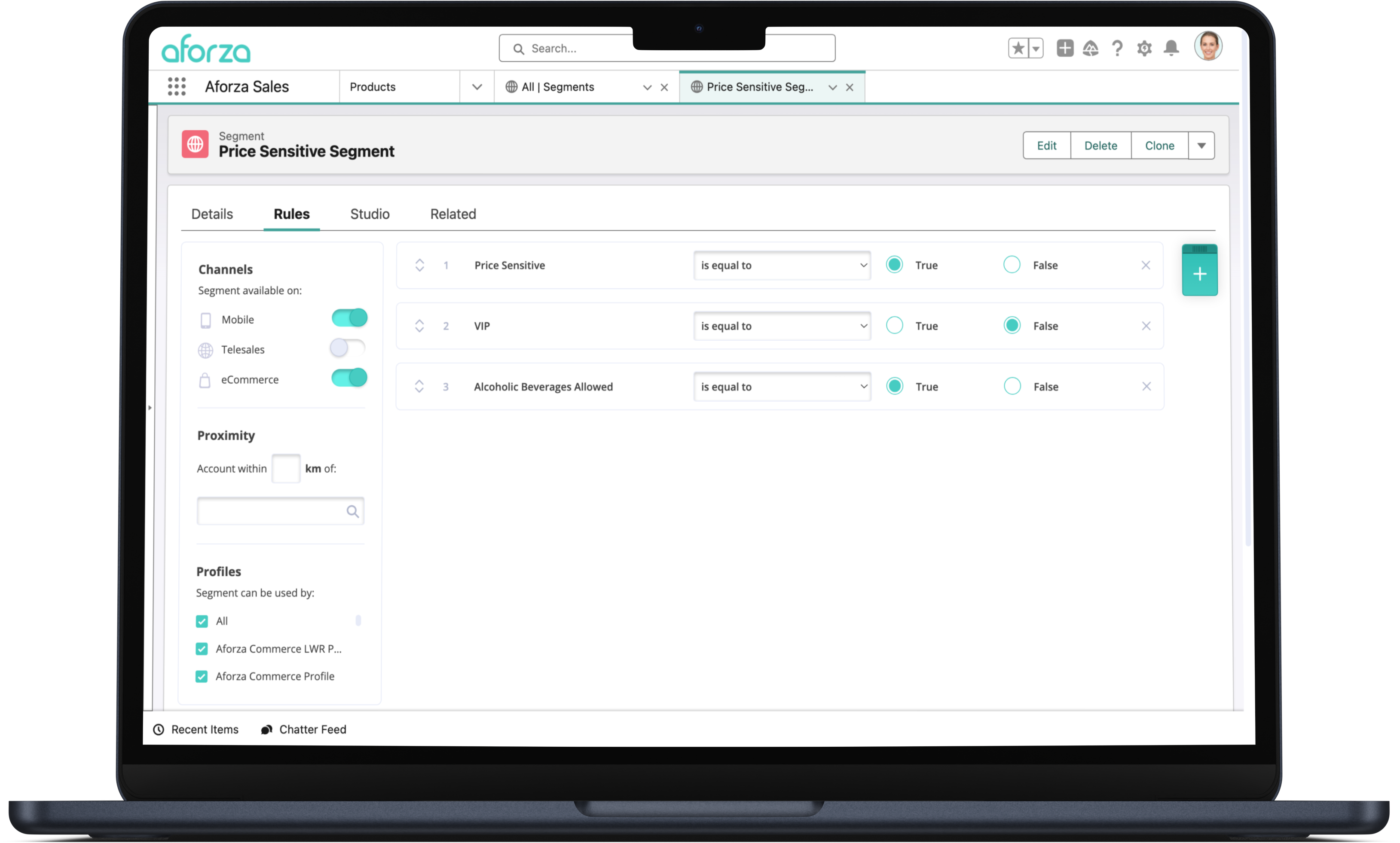Open the Setup gear icon

coord(1144,48)
